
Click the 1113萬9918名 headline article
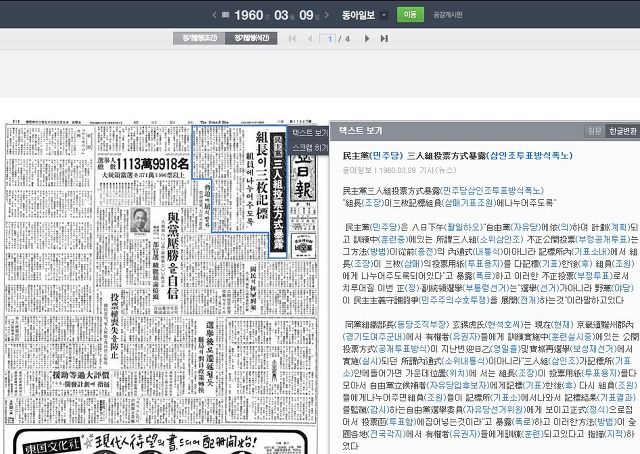[x=143, y=164]
